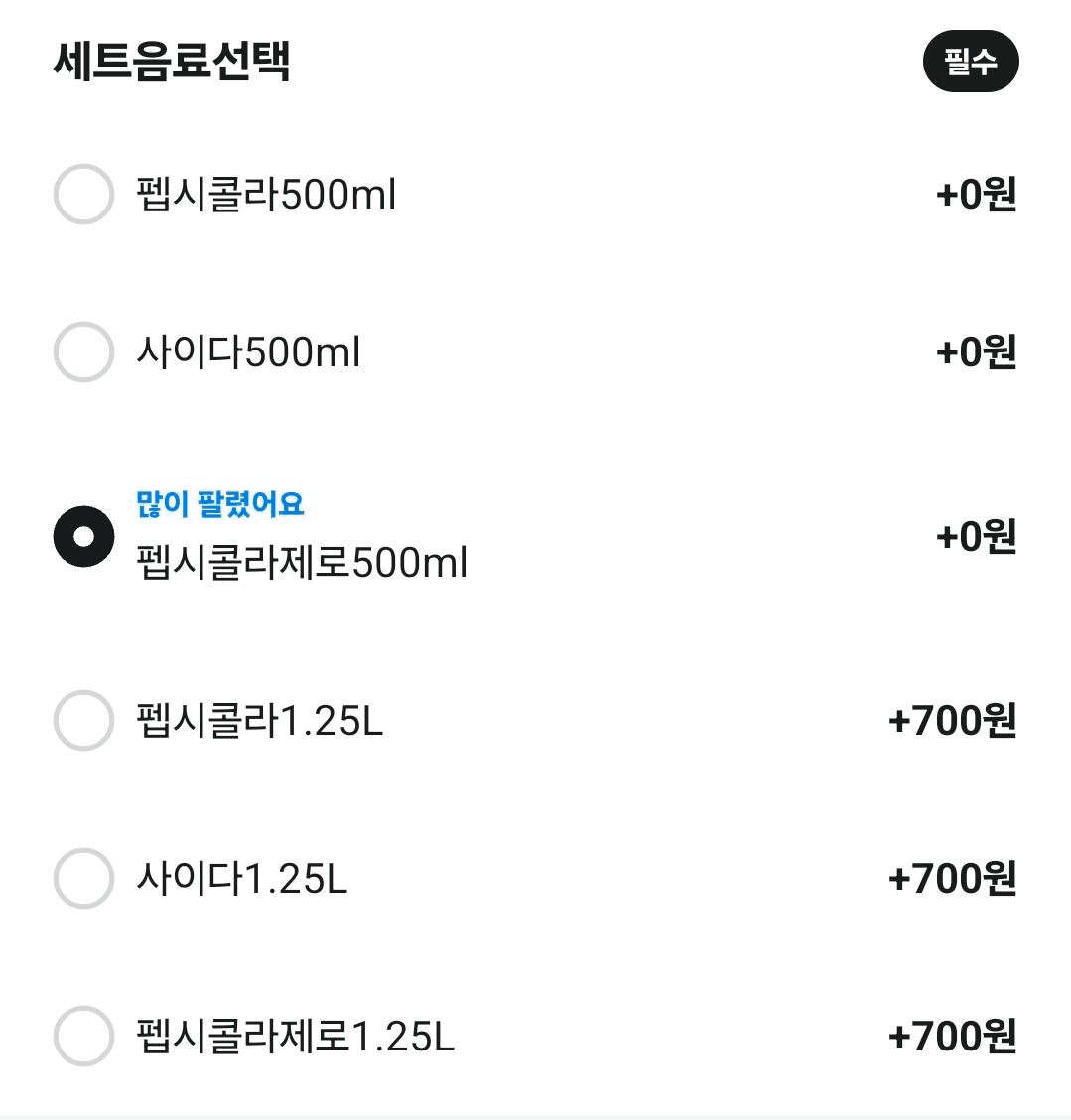Screen dimensions: 1071x1120
Task: Tap the 필수 required badge
Action: [970, 63]
